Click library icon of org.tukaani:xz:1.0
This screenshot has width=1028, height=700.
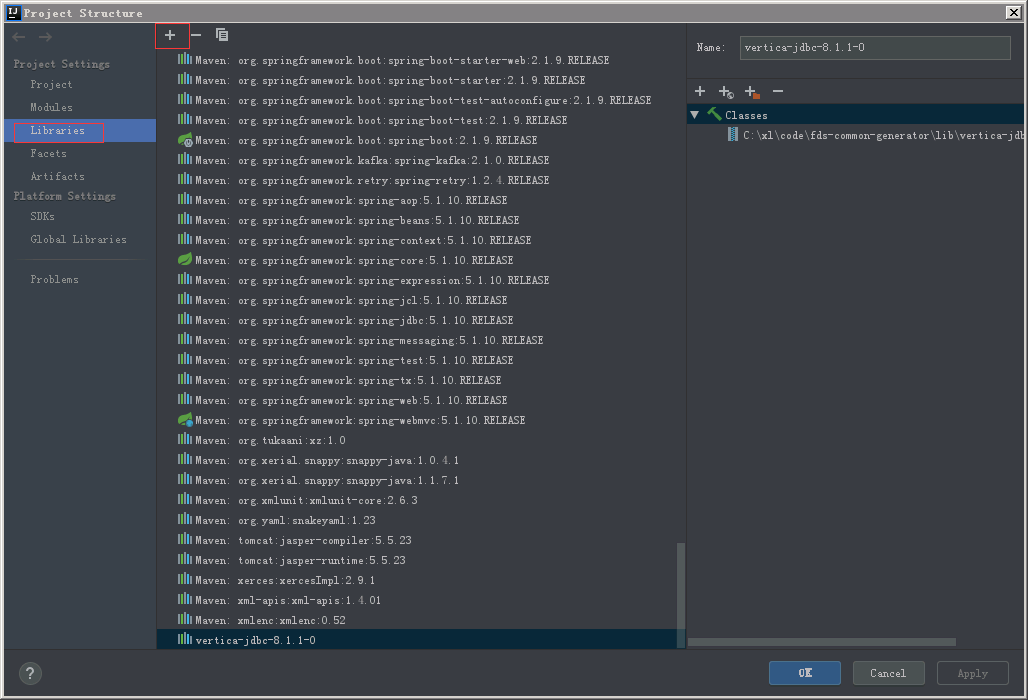point(185,440)
